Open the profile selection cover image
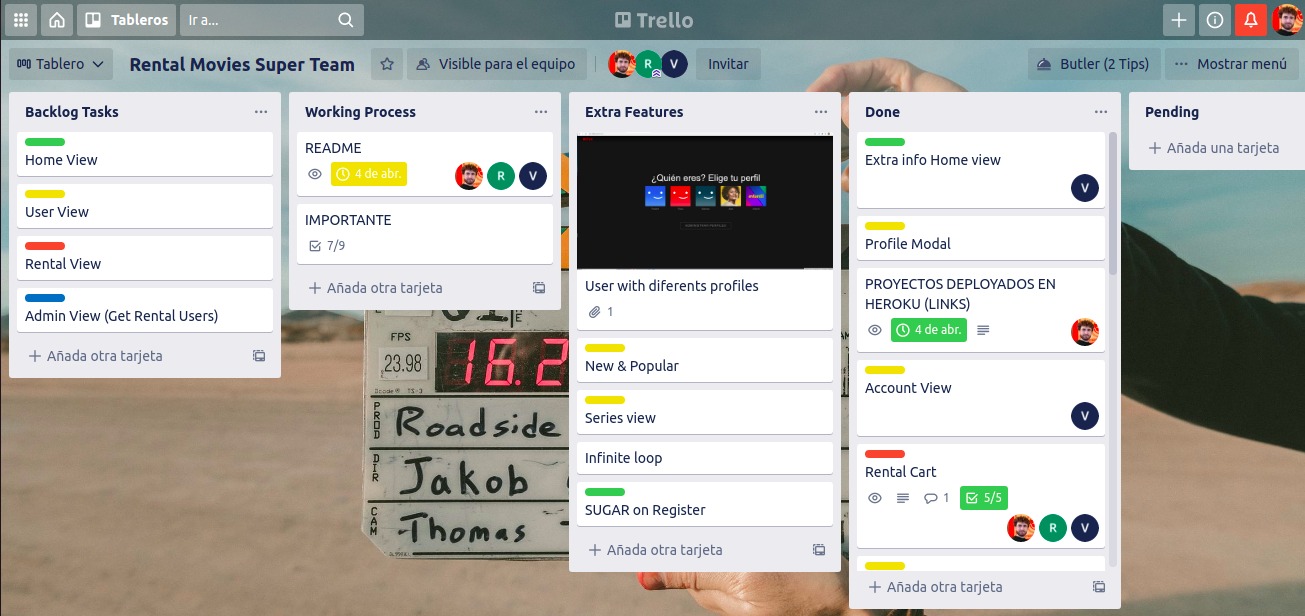The width and height of the screenshot is (1305, 616). pyautogui.click(x=705, y=201)
